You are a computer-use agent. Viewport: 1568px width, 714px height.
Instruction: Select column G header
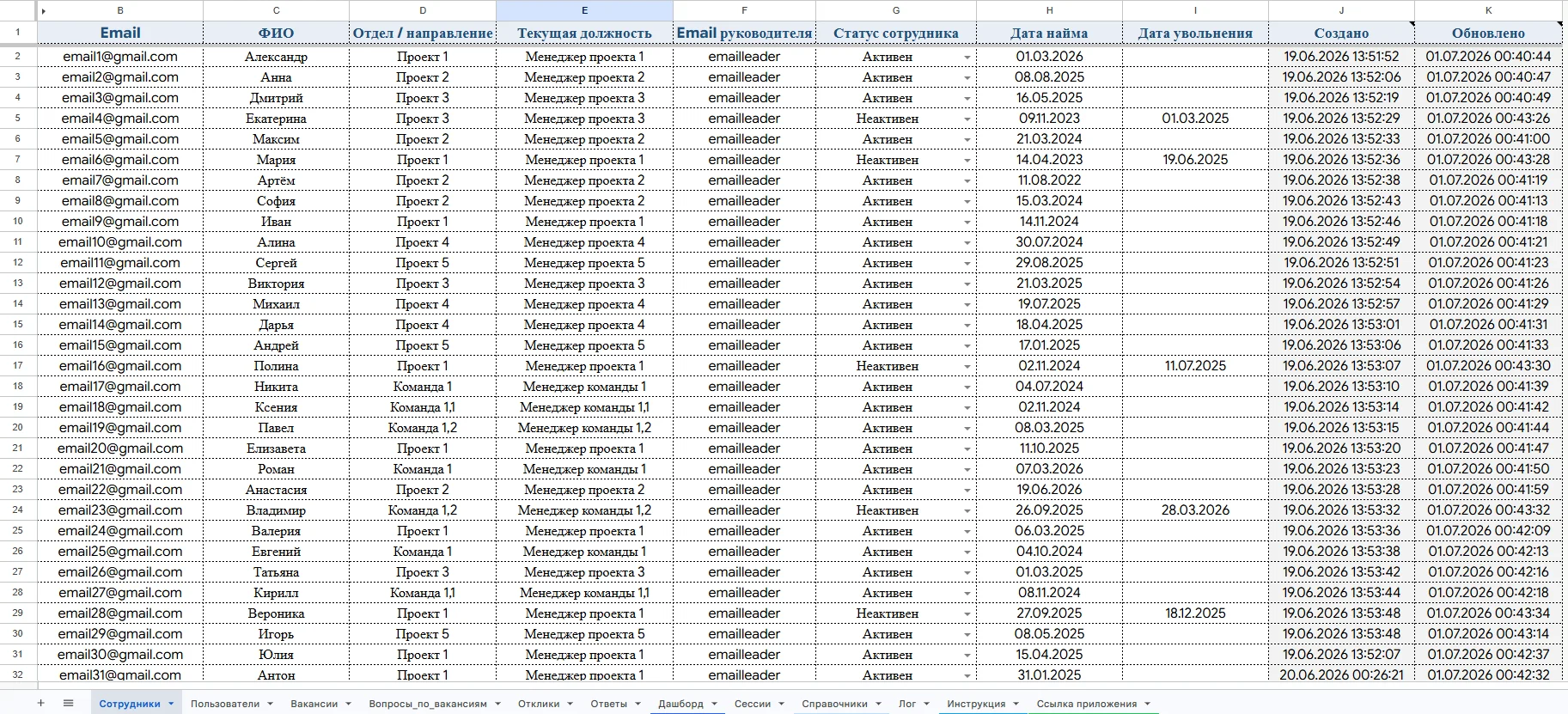tap(896, 10)
